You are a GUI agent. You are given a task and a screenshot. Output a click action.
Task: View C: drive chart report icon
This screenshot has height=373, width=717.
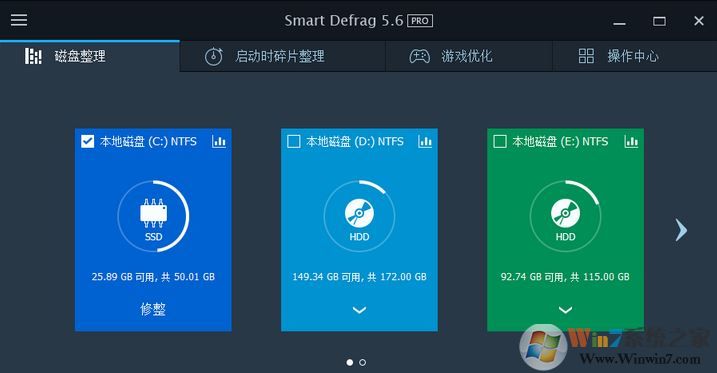pyautogui.click(x=219, y=141)
